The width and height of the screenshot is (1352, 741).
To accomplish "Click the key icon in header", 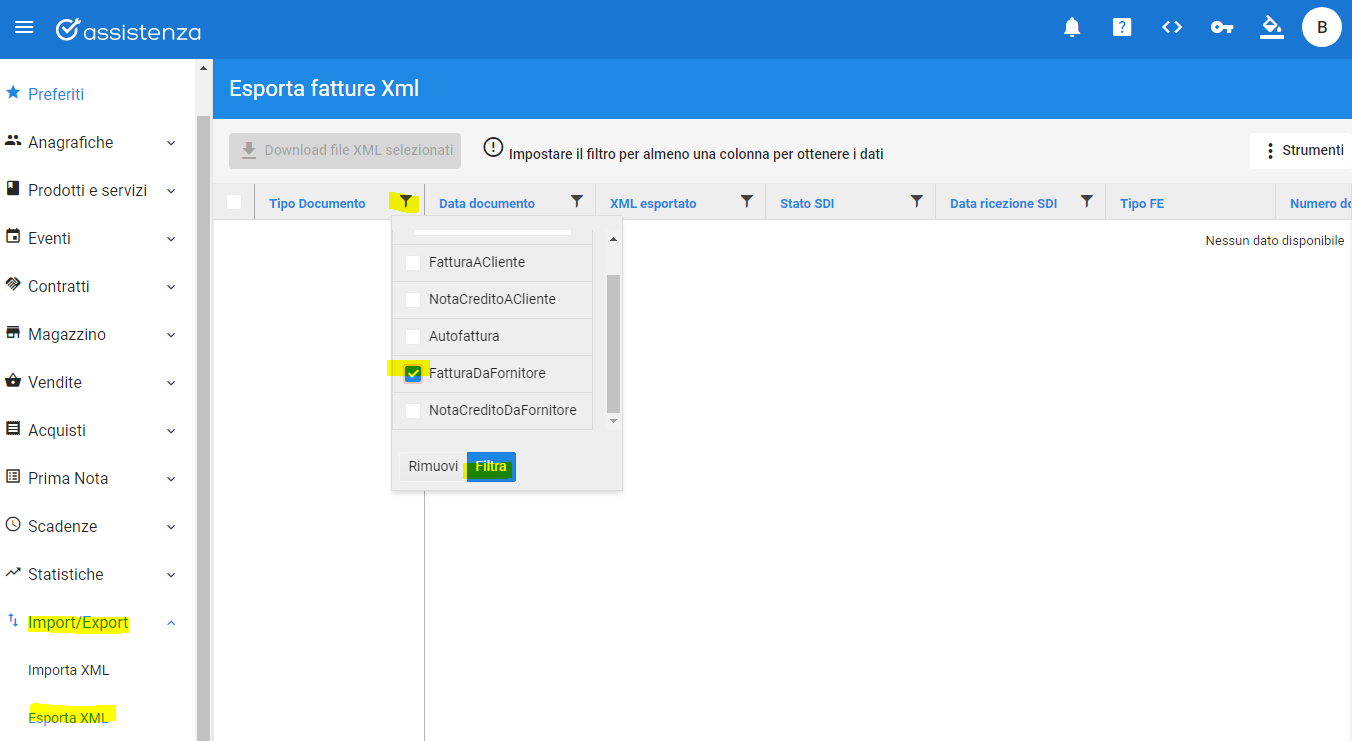I will point(1221,28).
